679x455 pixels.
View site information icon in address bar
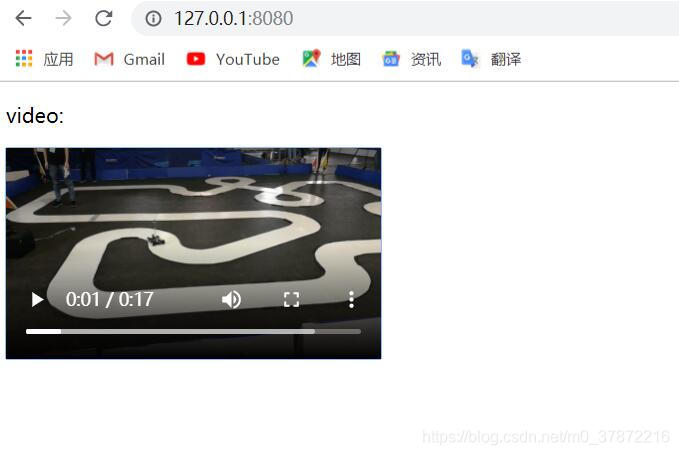[x=153, y=18]
